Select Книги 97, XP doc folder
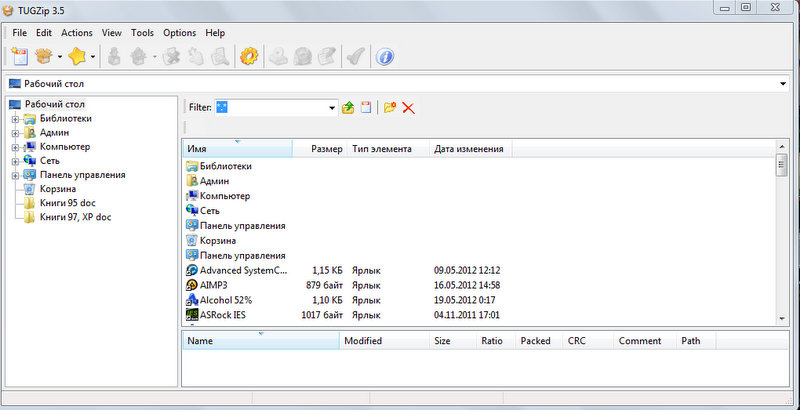The width and height of the screenshot is (800, 410). [x=76, y=217]
